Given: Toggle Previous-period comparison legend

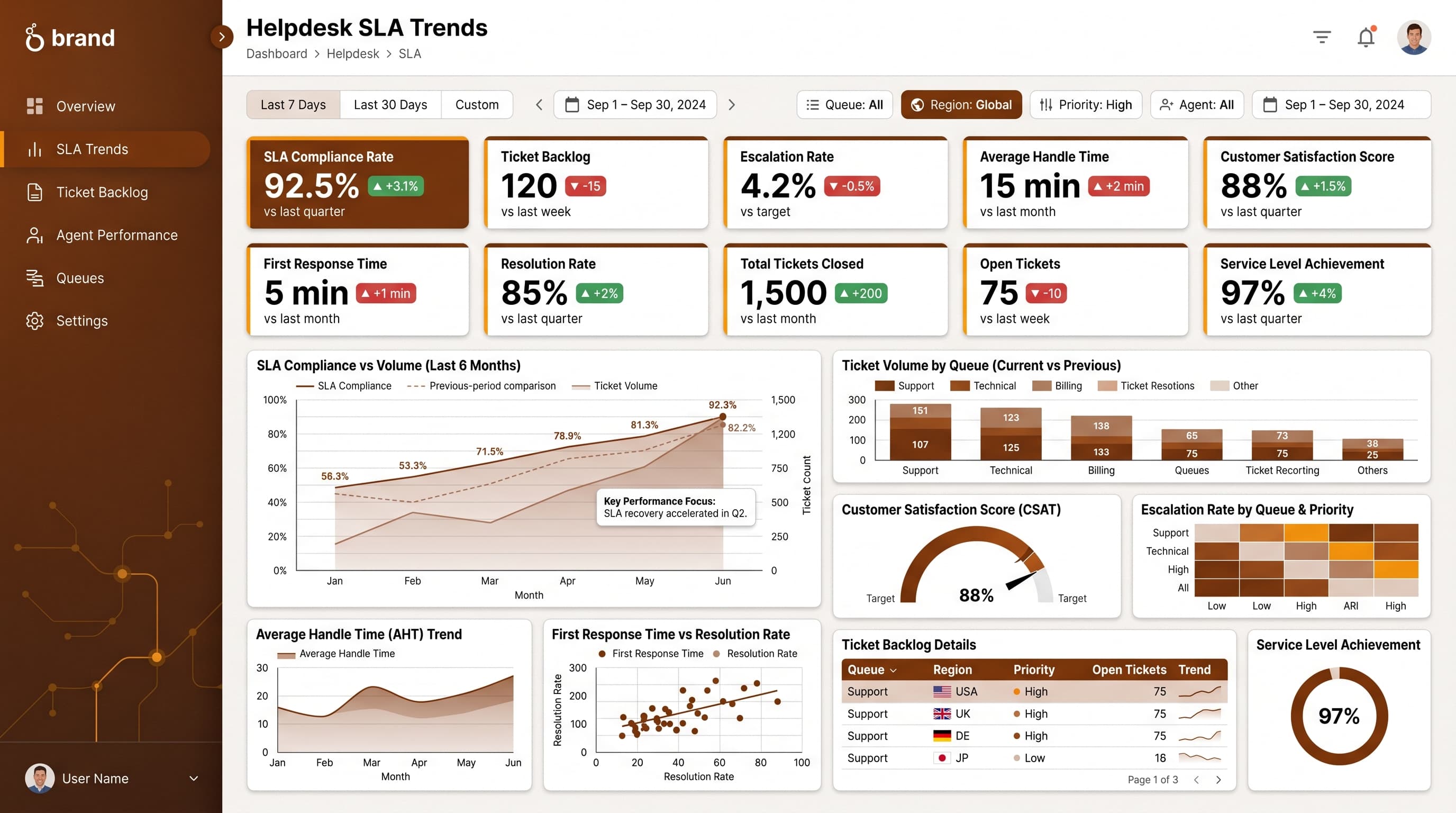Looking at the screenshot, I should pos(481,385).
